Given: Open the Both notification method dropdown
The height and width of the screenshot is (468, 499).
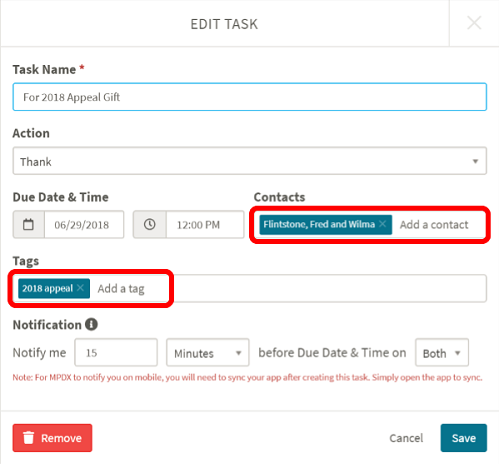Looking at the screenshot, I should point(442,353).
